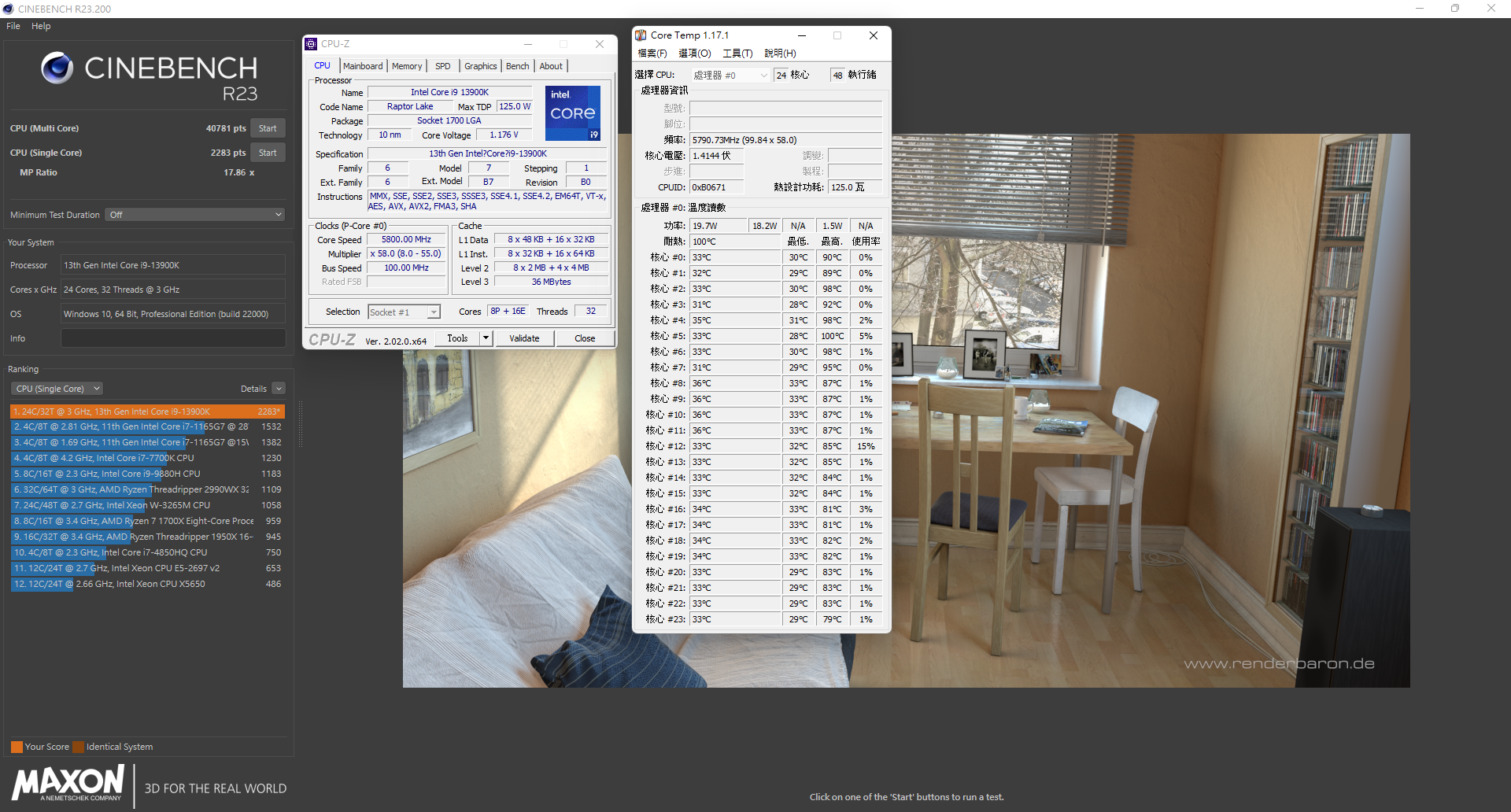Open the CPU (Single Core) ranking dropdown

pos(57,389)
